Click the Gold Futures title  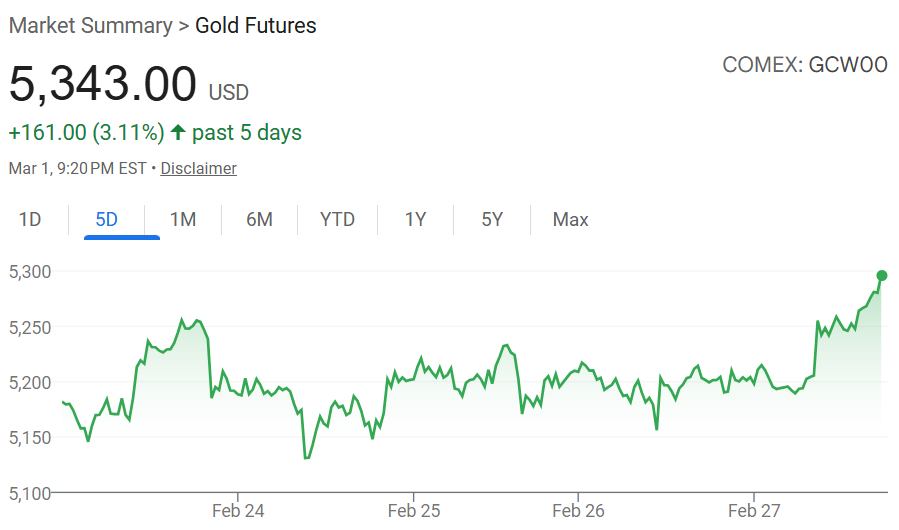coord(256,26)
